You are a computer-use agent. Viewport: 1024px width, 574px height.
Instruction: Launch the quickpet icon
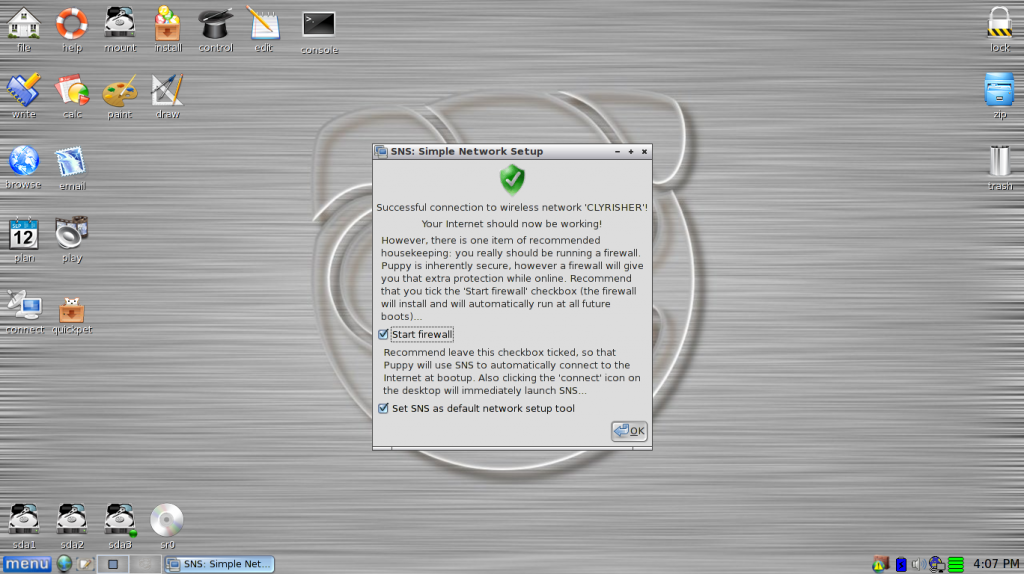click(x=72, y=308)
